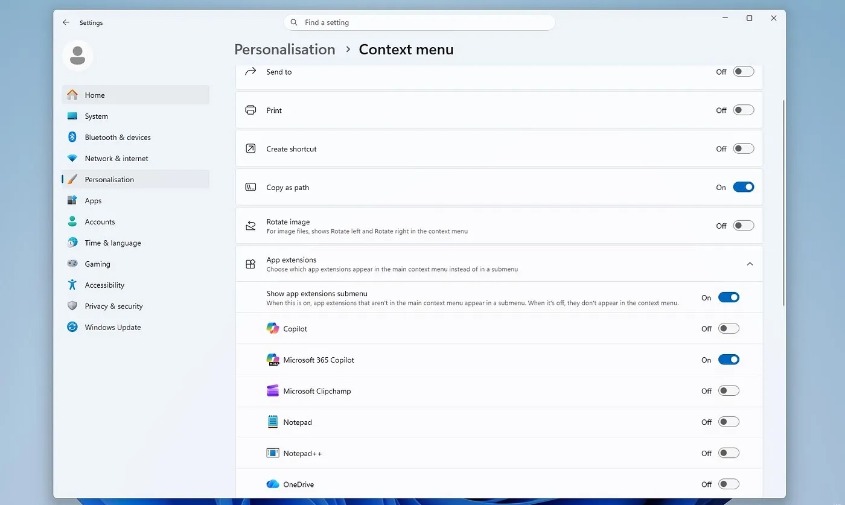Turn off the Copy as path toggle
Image resolution: width=845 pixels, height=505 pixels.
coord(743,187)
